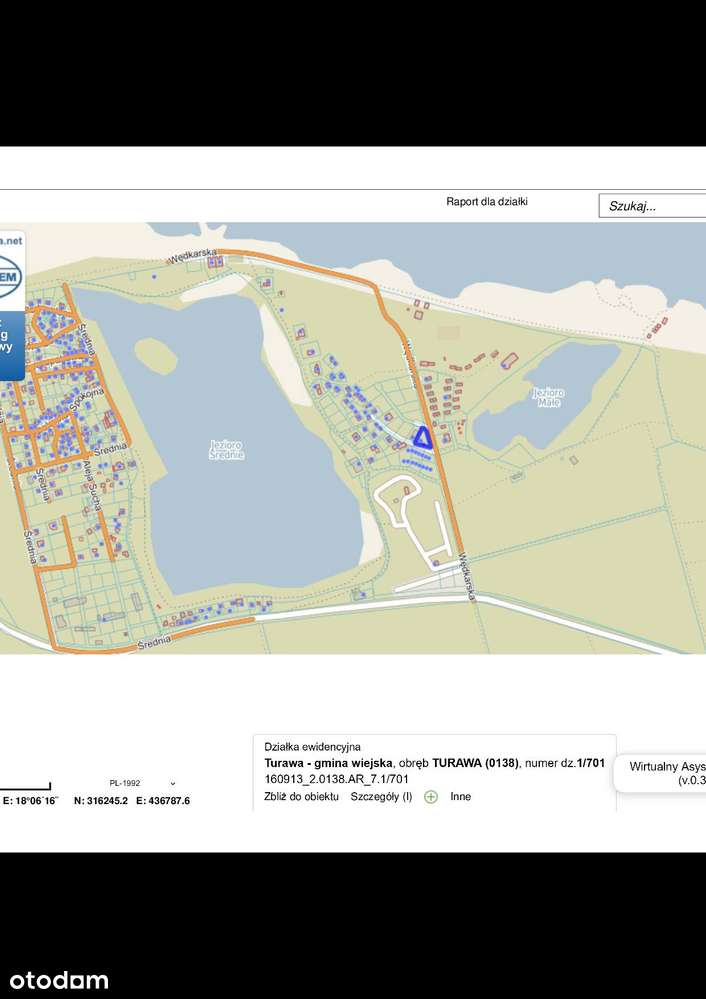706x999 pixels.
Task: Click the green plus circle icon
Action: (x=431, y=796)
